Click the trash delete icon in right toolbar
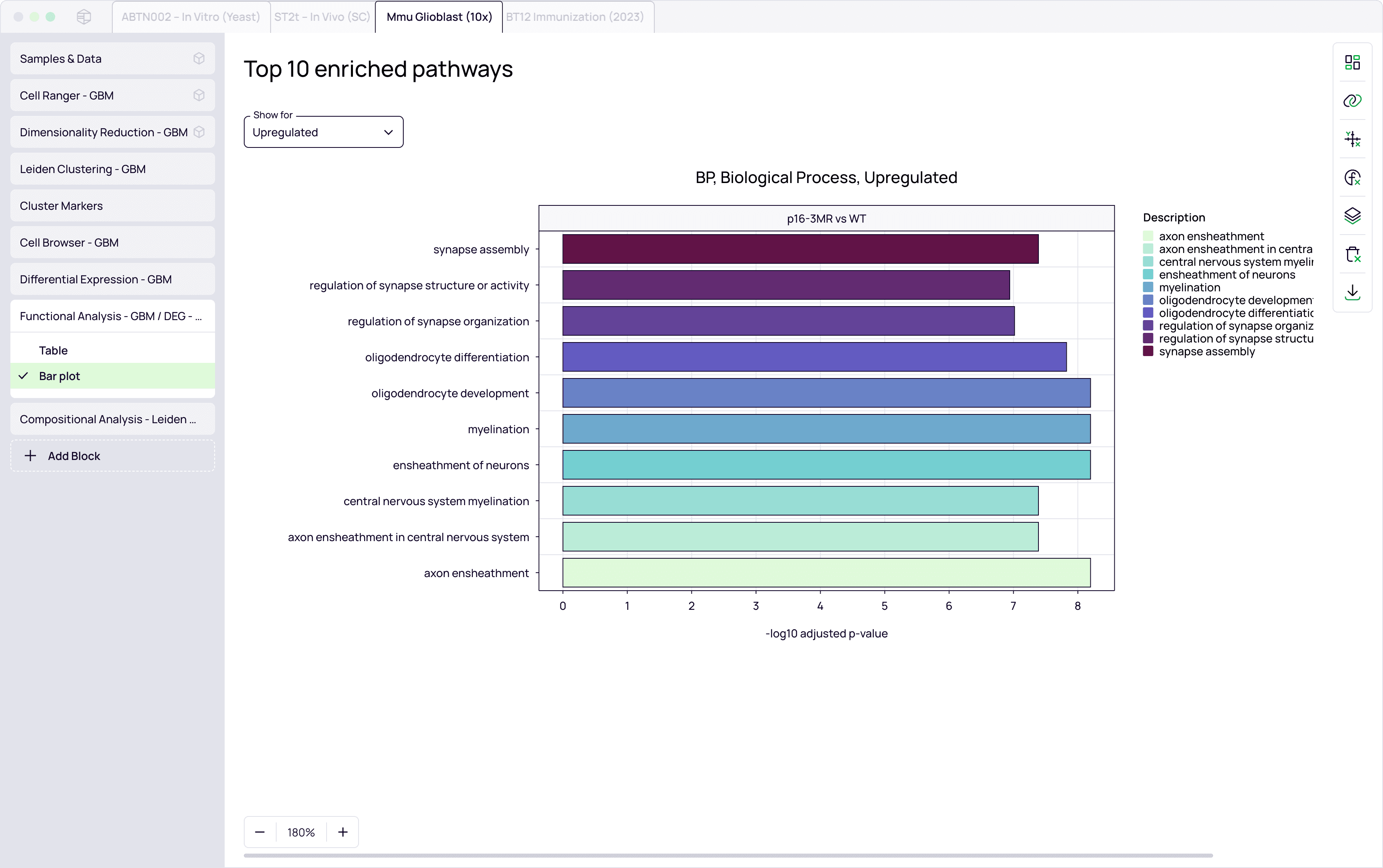 click(x=1352, y=254)
